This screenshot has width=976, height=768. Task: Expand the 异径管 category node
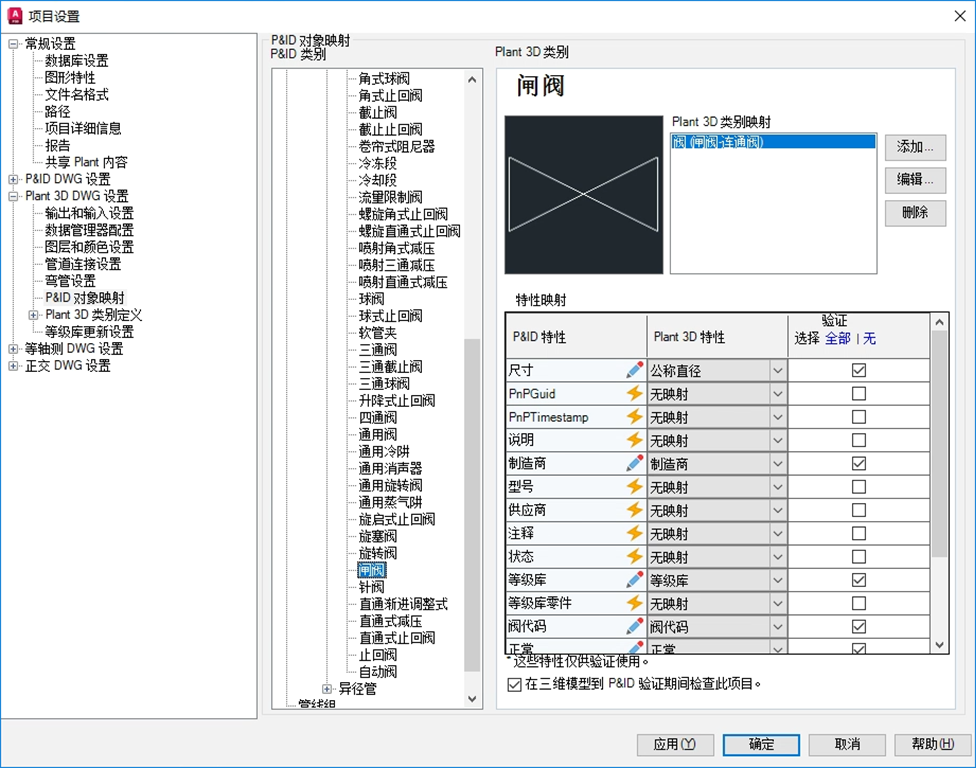327,689
